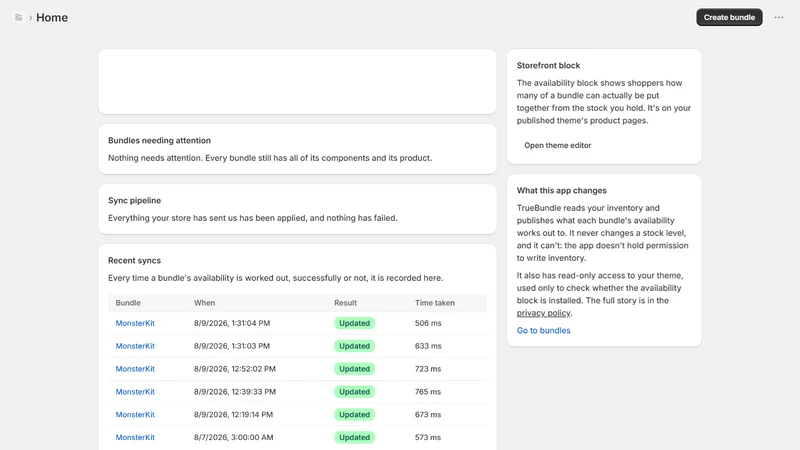Select the timestamp 8/9/2026, 1:31:03 PM
800x450 pixels.
click(x=232, y=346)
